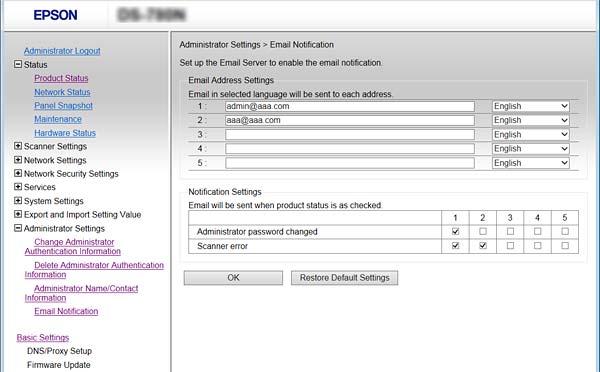Check Administrator password changed for address 2
The width and height of the screenshot is (600, 372).
point(483,232)
